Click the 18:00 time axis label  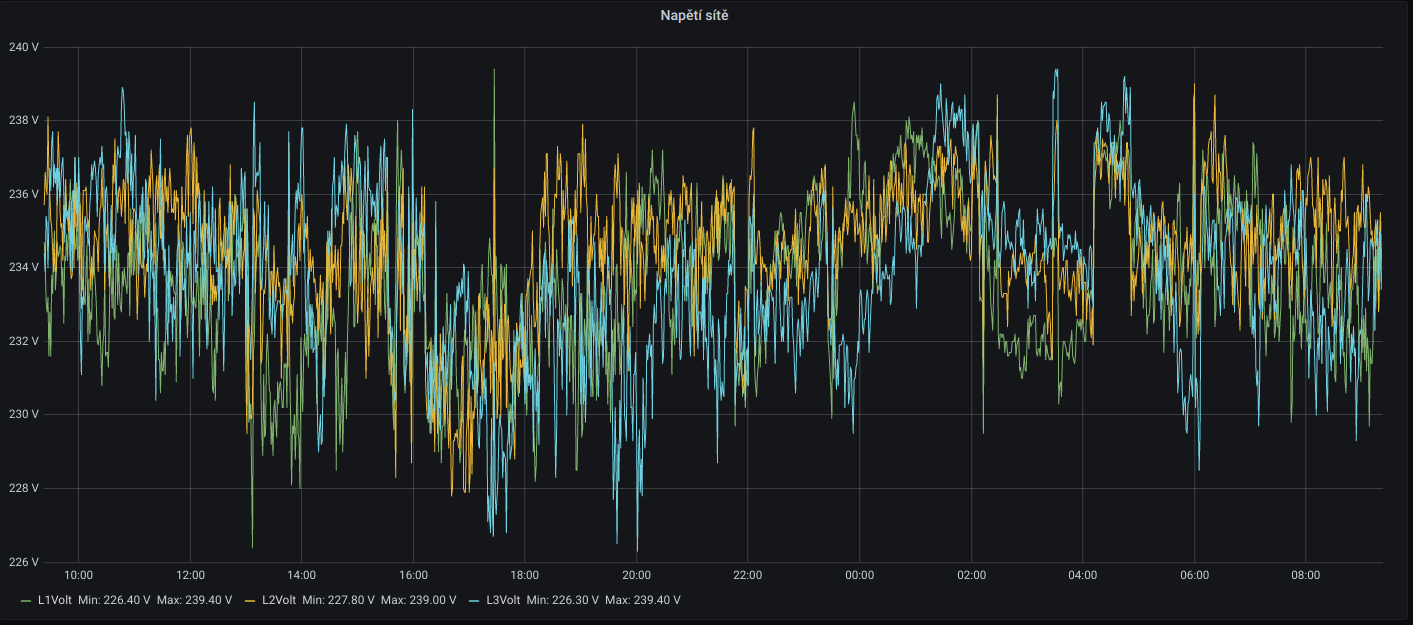525,575
